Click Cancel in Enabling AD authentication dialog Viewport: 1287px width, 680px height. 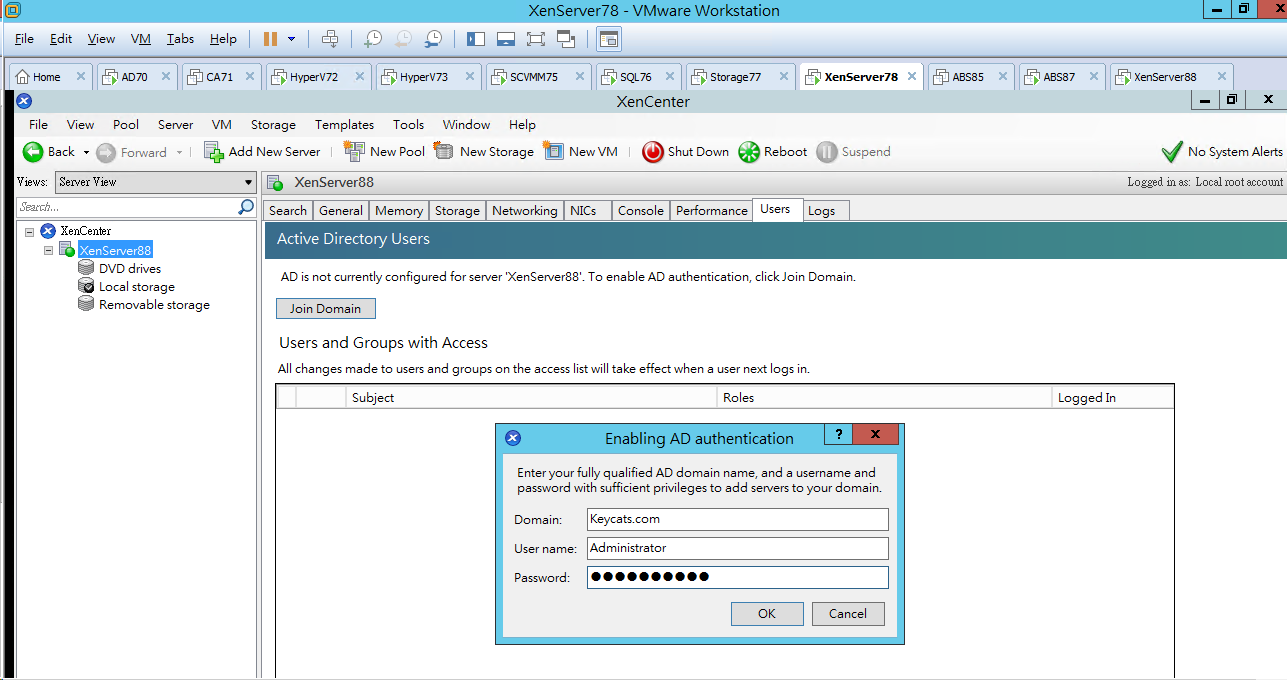point(848,614)
